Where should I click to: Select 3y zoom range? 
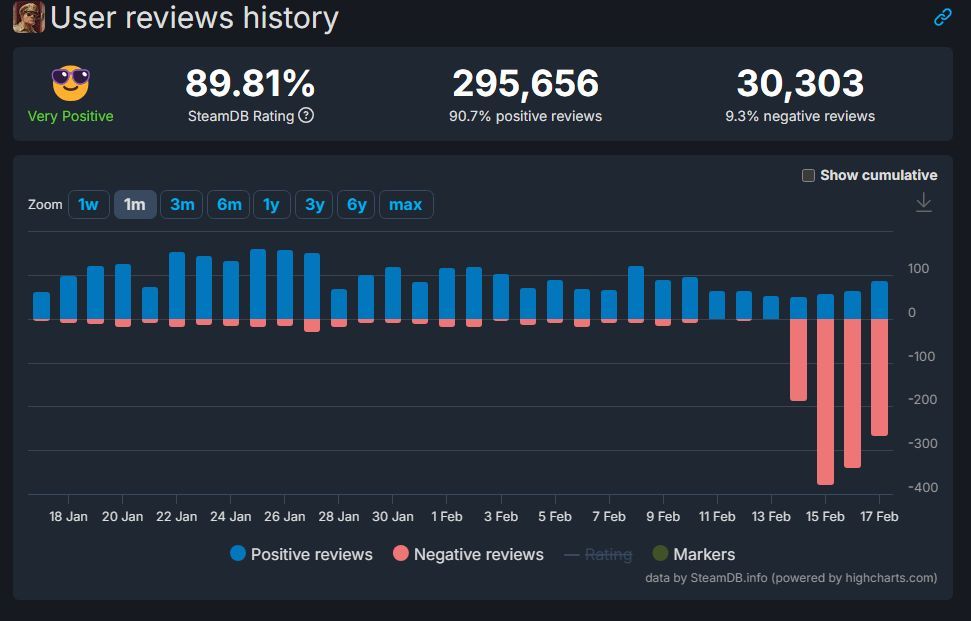tap(314, 204)
